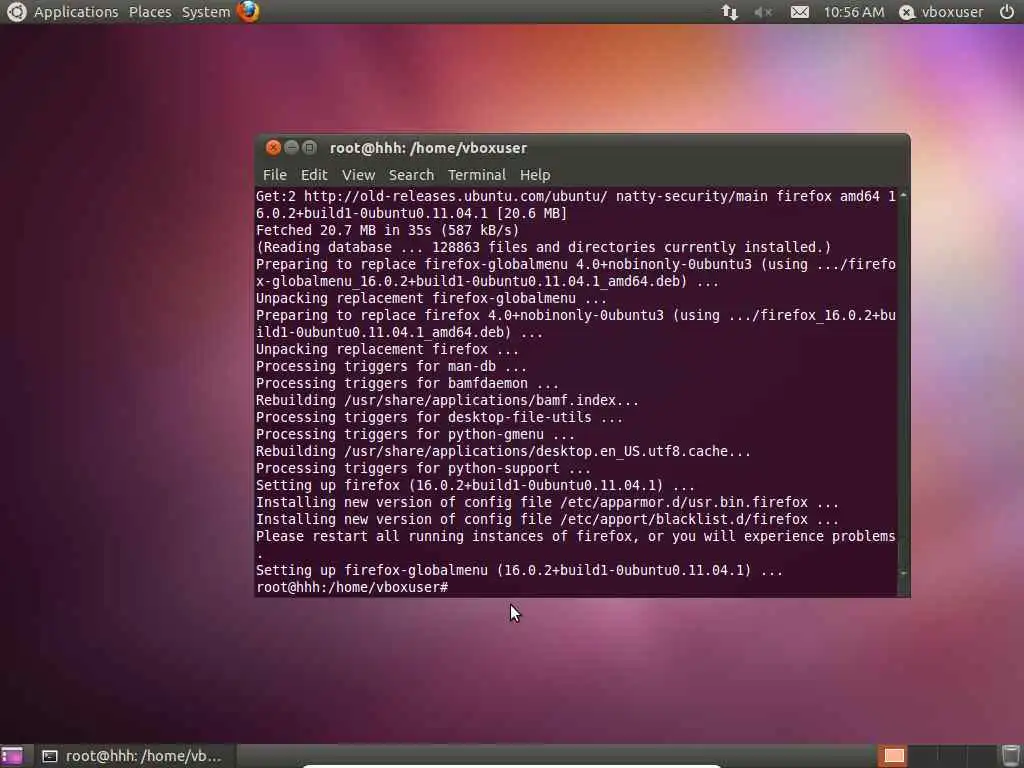Open the Terminal menu in terminal window
The width and height of the screenshot is (1024, 768).
point(476,175)
